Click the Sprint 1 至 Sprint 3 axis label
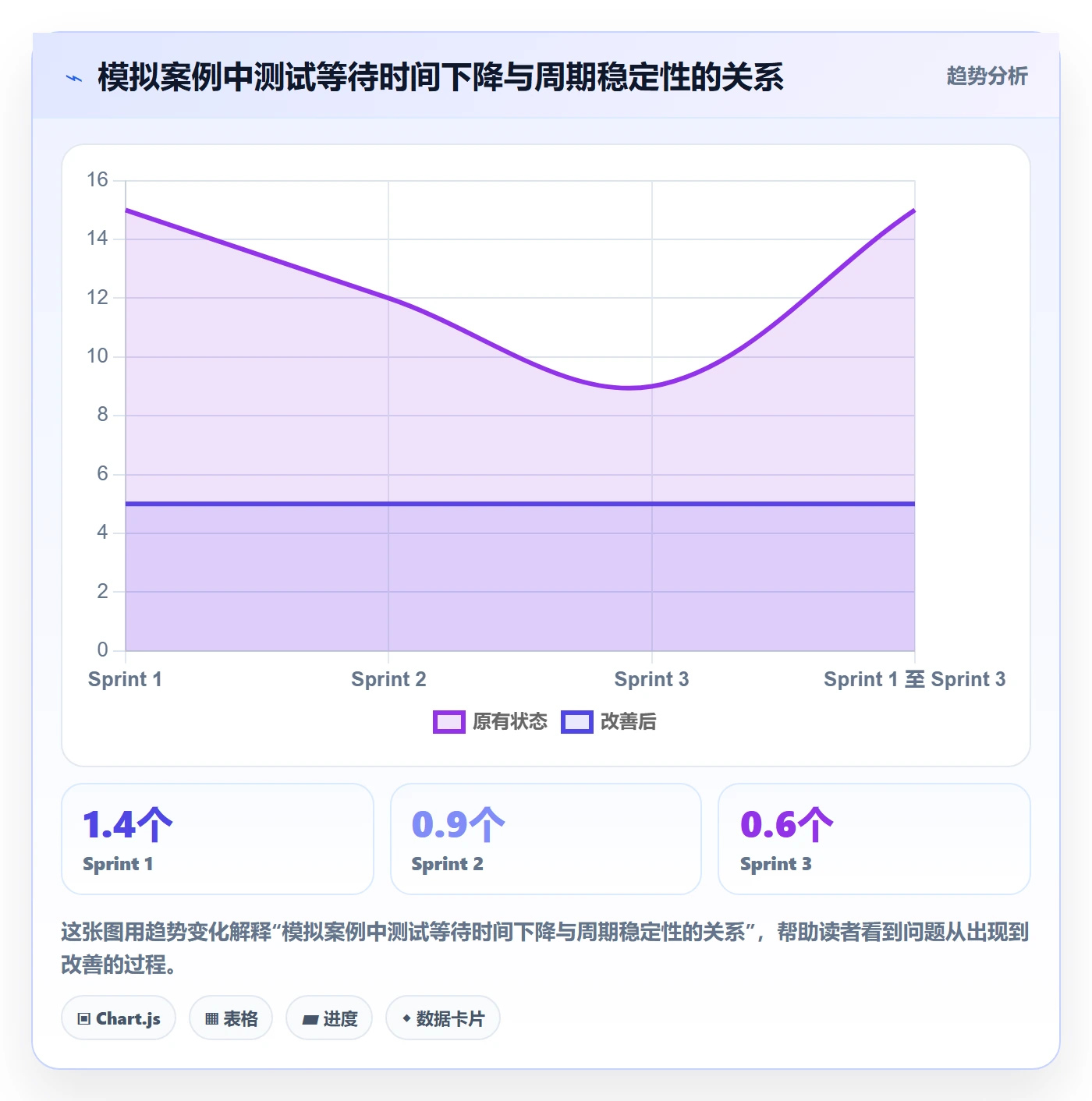Screen dimensions: 1092x1101 [915, 679]
